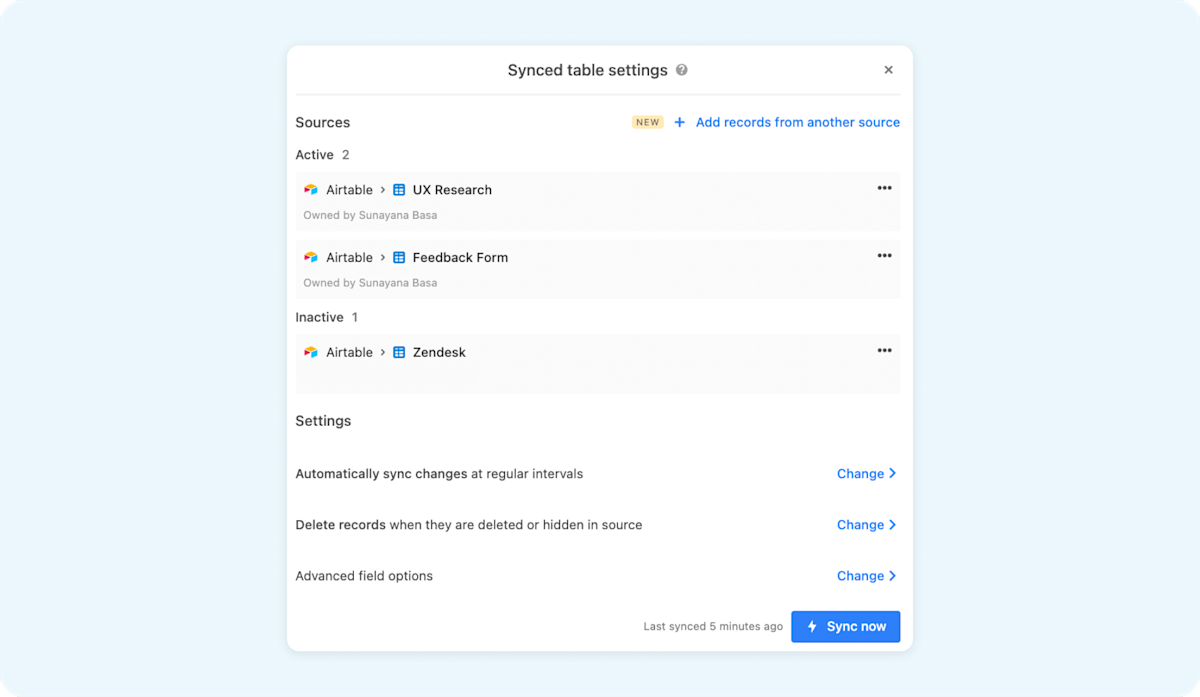Expand the Change option for automatic sync intervals

coord(866,473)
